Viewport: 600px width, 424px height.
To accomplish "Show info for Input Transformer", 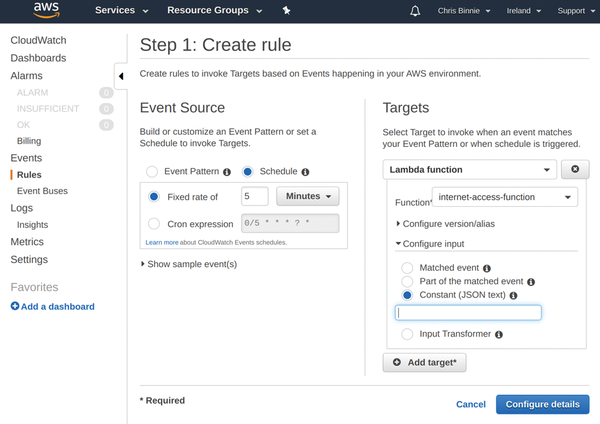I will (x=499, y=334).
